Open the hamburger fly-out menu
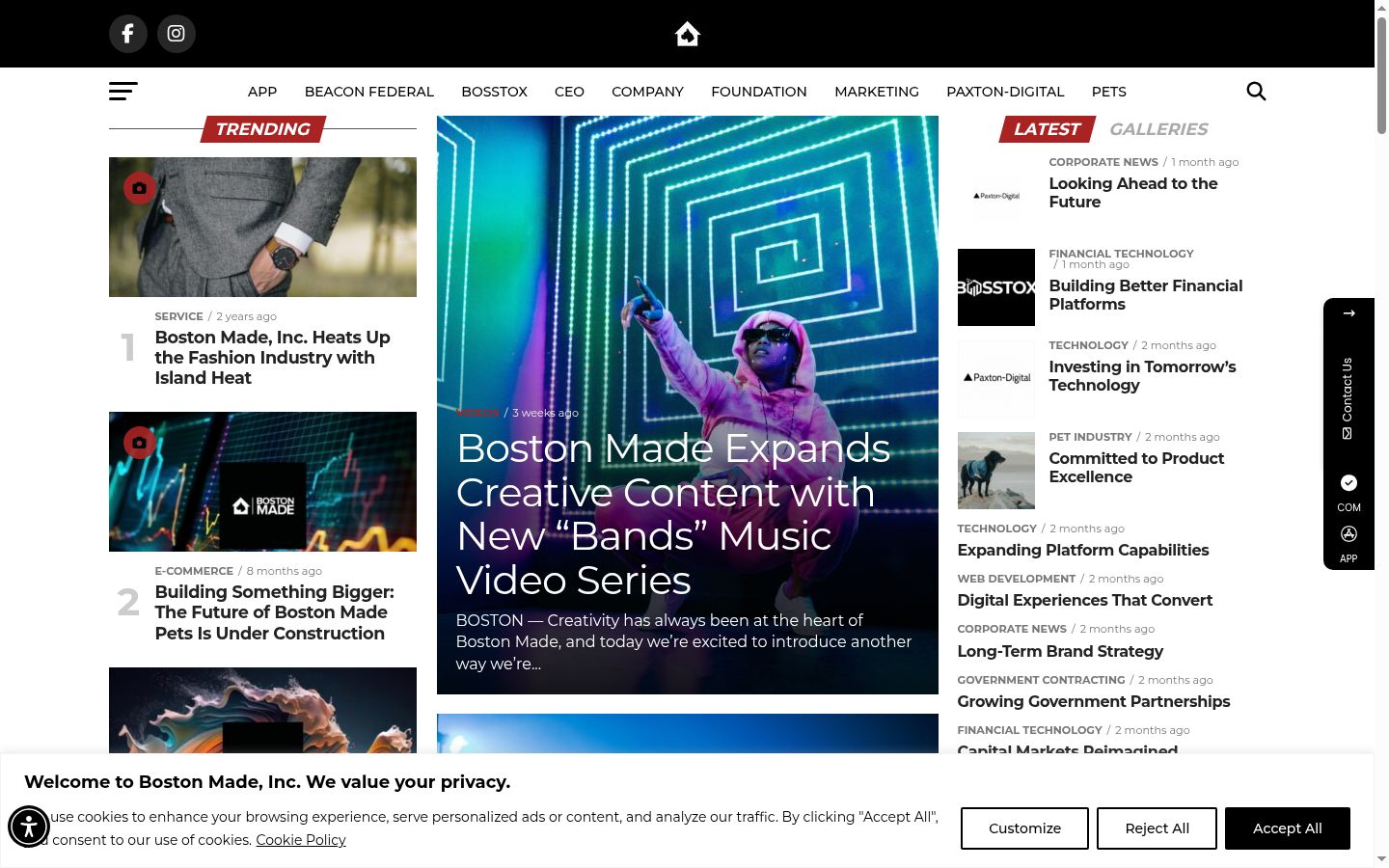1389x868 pixels. pyautogui.click(x=123, y=91)
